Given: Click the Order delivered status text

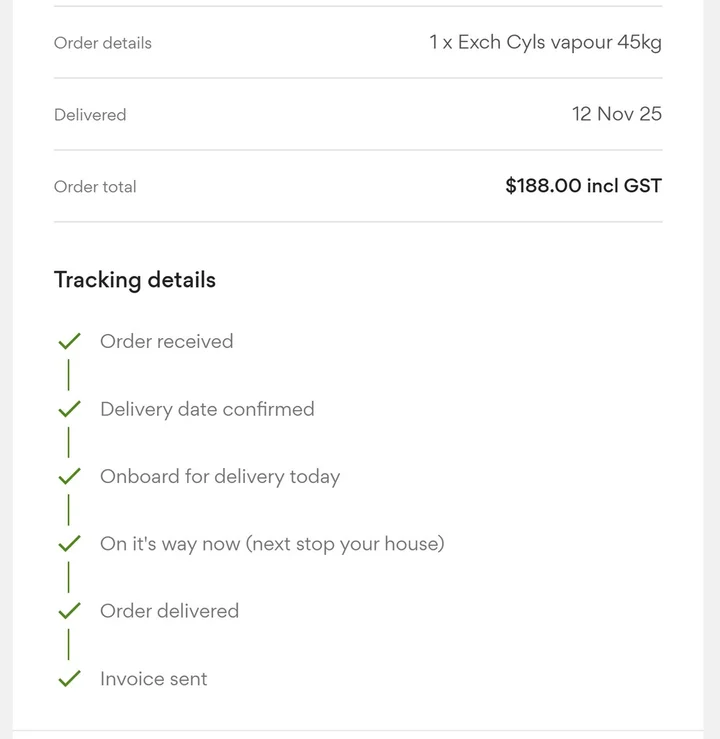Looking at the screenshot, I should coord(169,611).
